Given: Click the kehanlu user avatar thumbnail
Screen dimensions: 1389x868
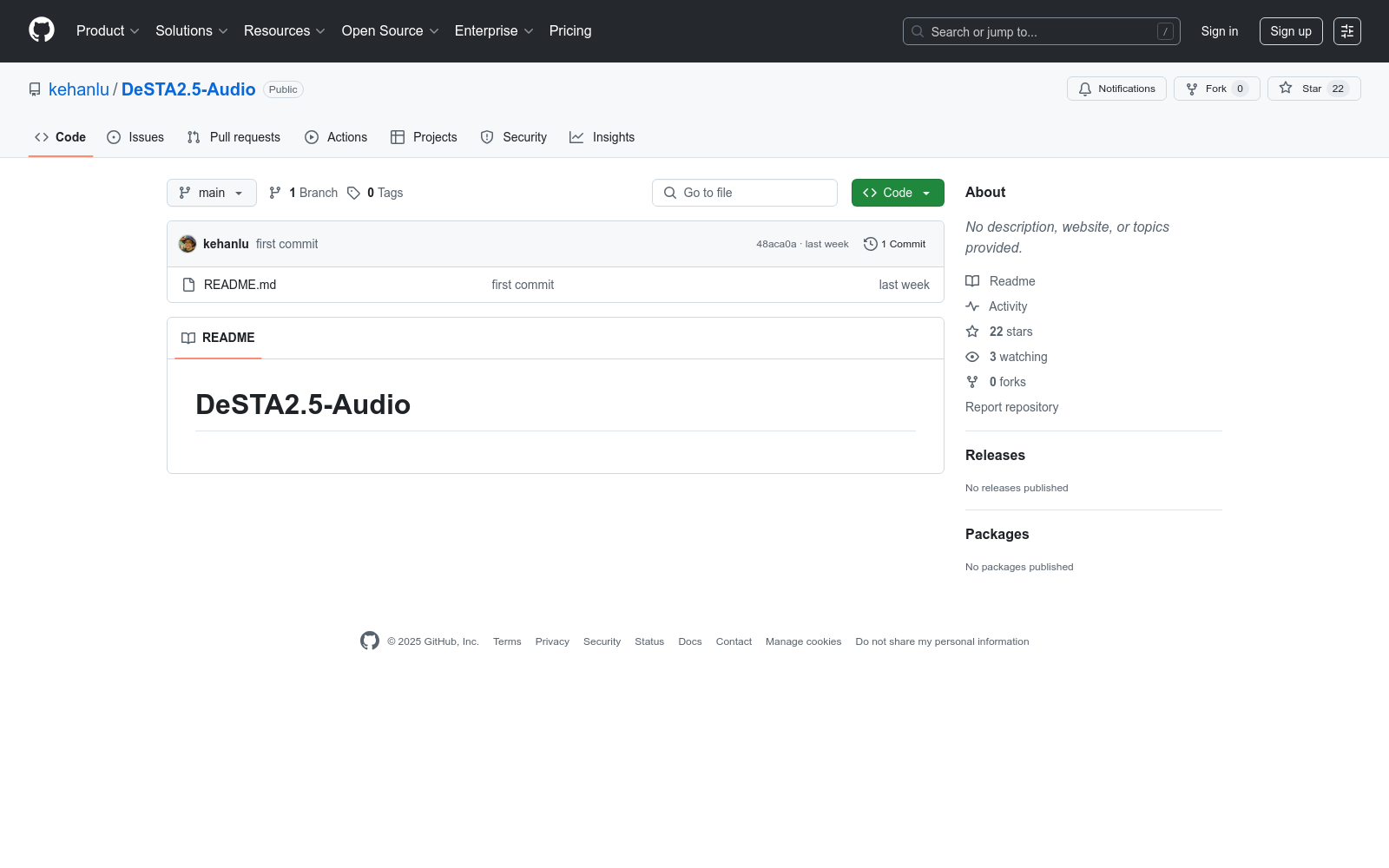Looking at the screenshot, I should pos(188,244).
